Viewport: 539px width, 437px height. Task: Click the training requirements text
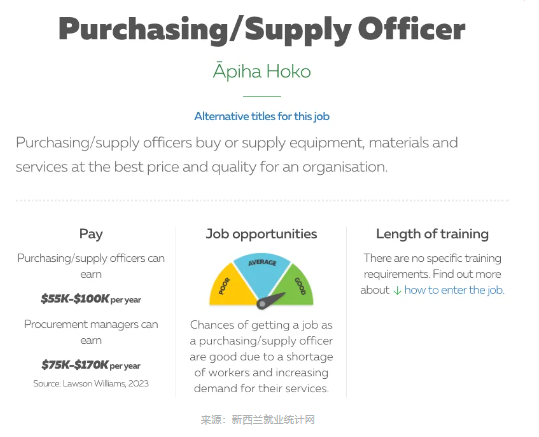click(x=432, y=274)
